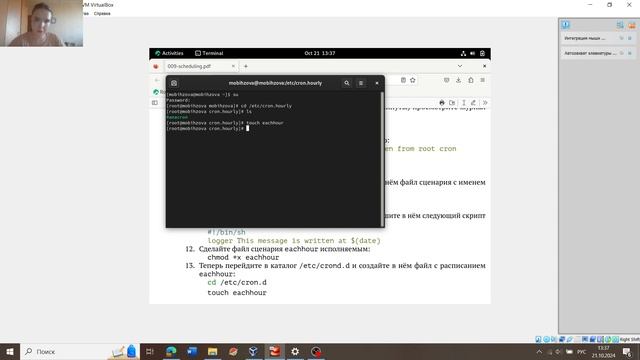Open File Explorer from taskbar

213,351
